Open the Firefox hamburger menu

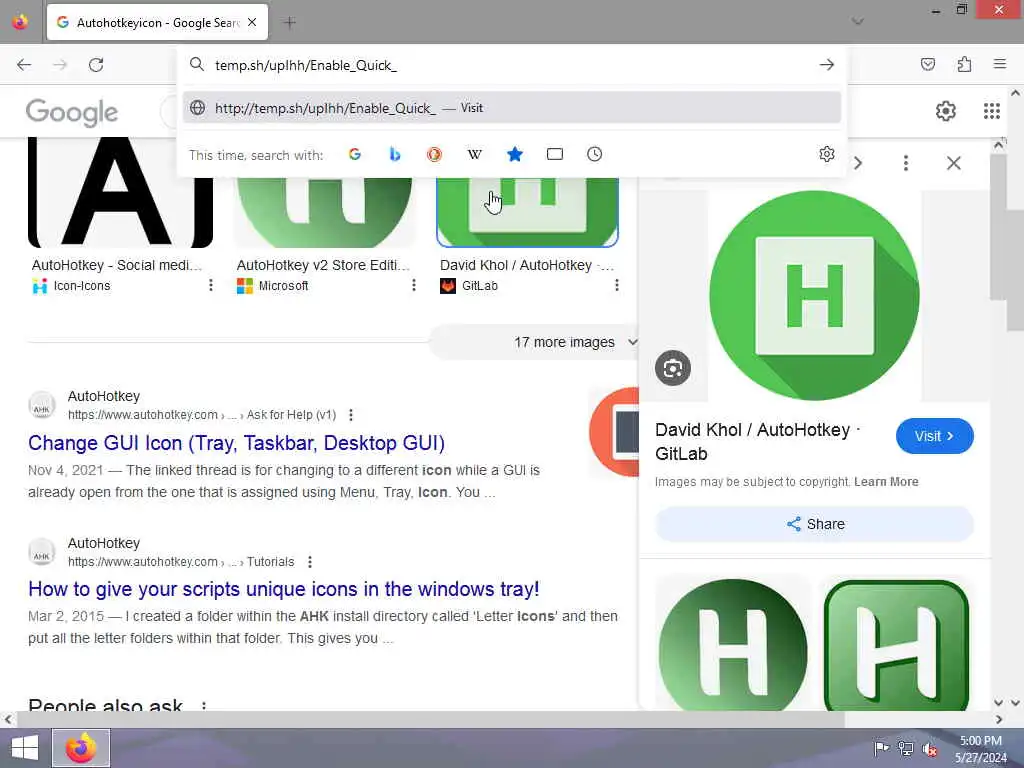click(x=1000, y=64)
